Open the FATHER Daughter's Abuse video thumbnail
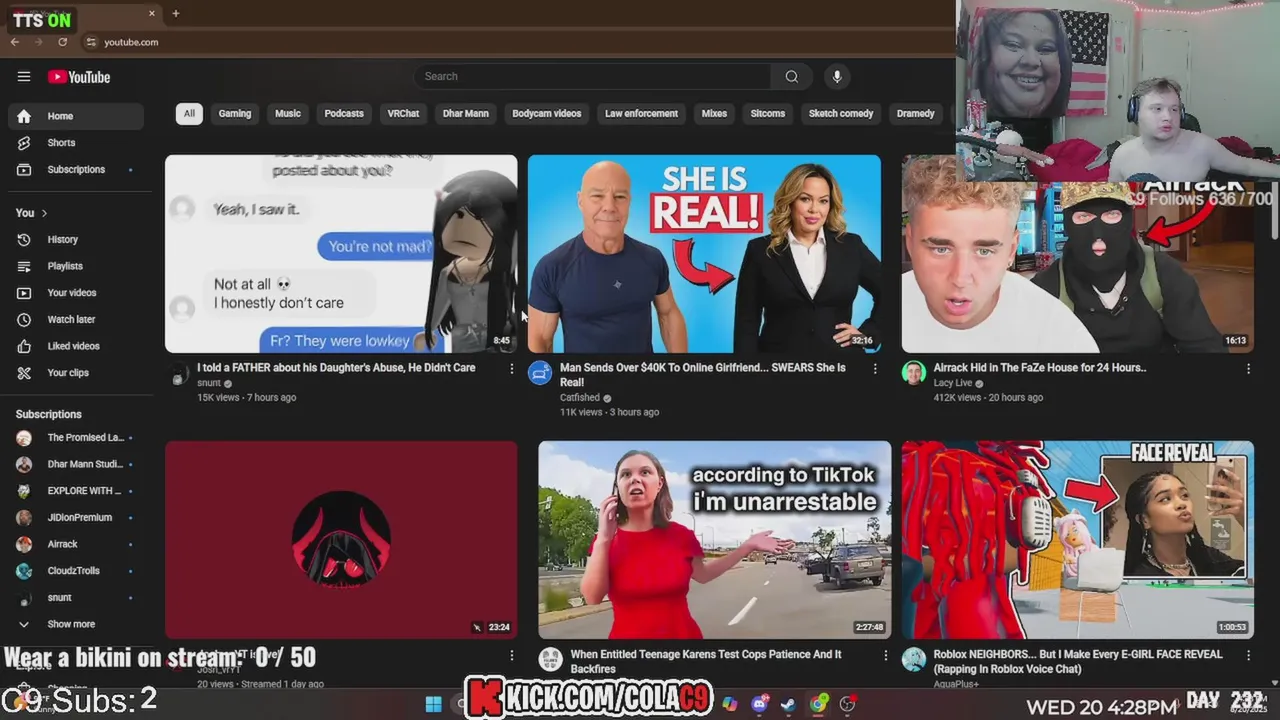Image resolution: width=1280 pixels, height=720 pixels. point(341,253)
